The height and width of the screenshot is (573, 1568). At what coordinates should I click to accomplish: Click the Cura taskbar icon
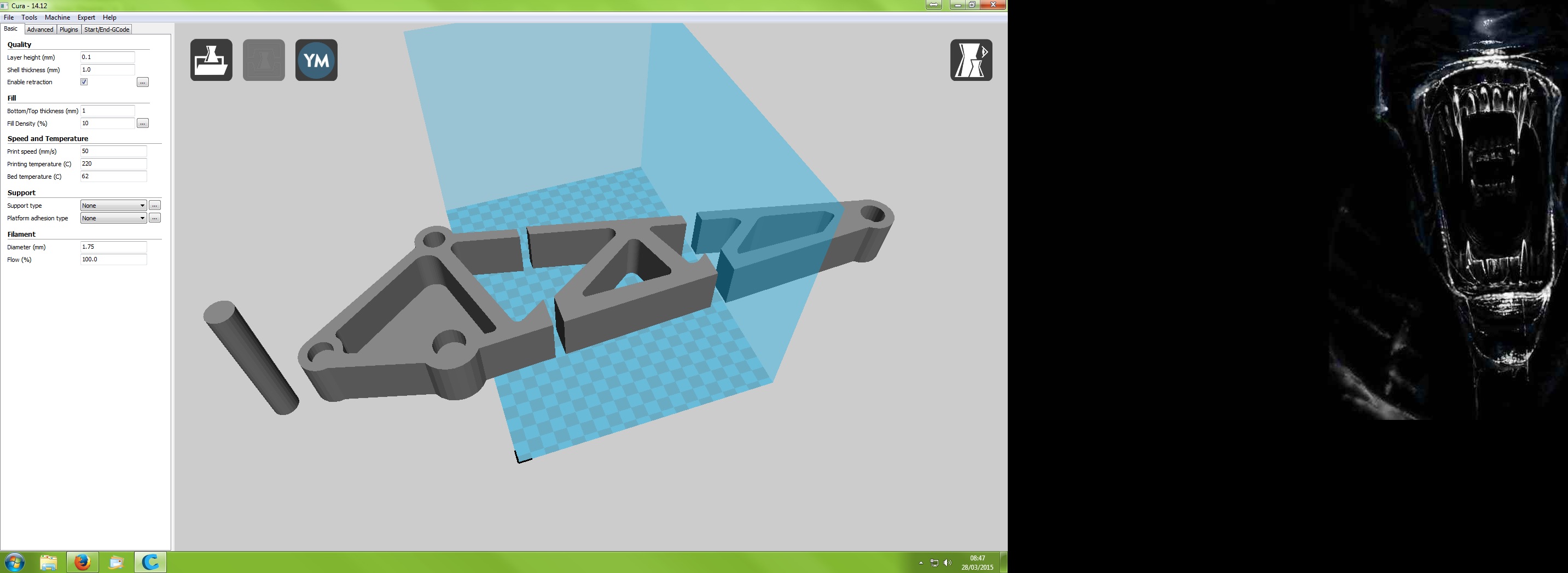tap(150, 562)
